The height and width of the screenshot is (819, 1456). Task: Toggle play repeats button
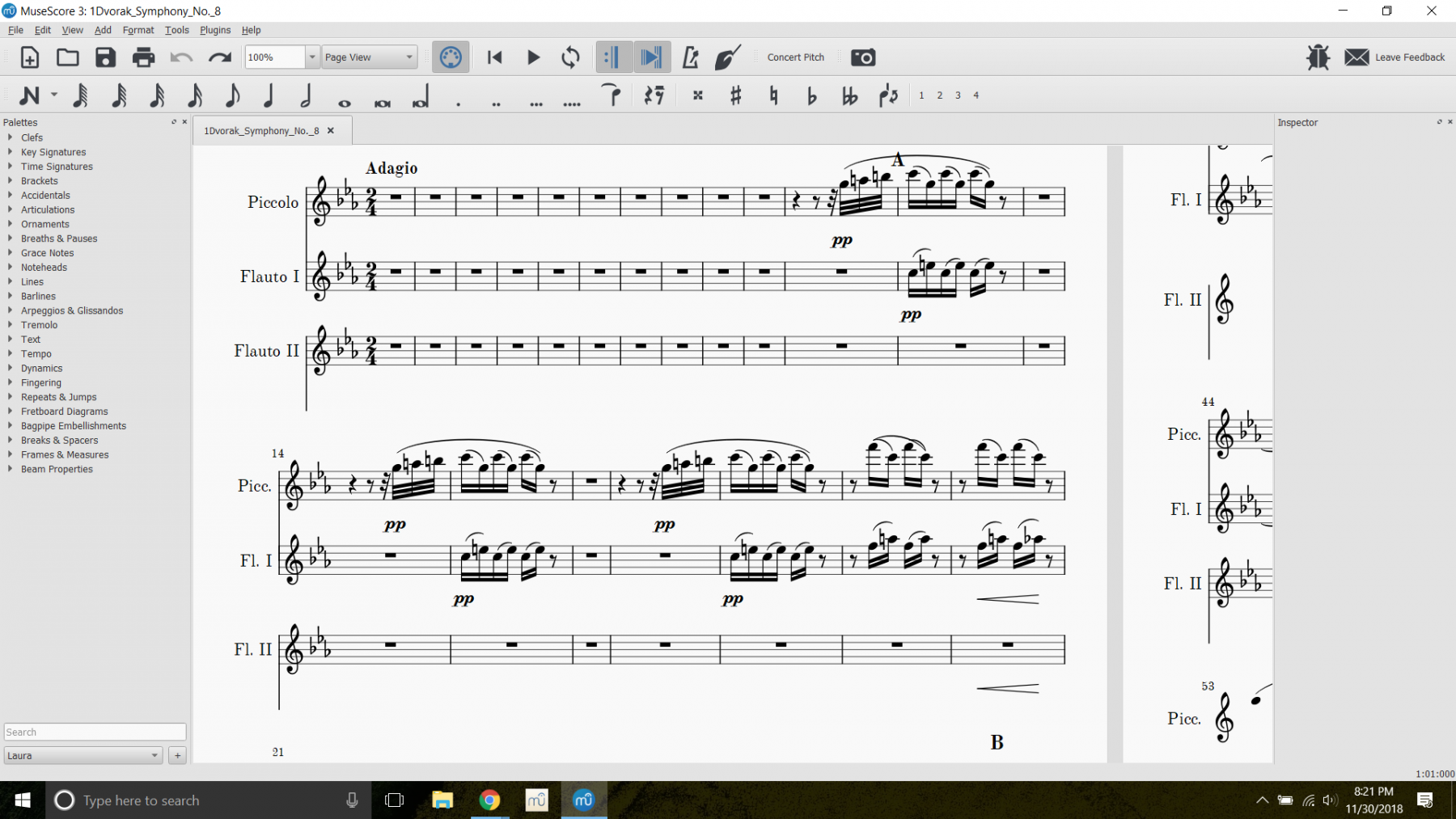point(613,57)
